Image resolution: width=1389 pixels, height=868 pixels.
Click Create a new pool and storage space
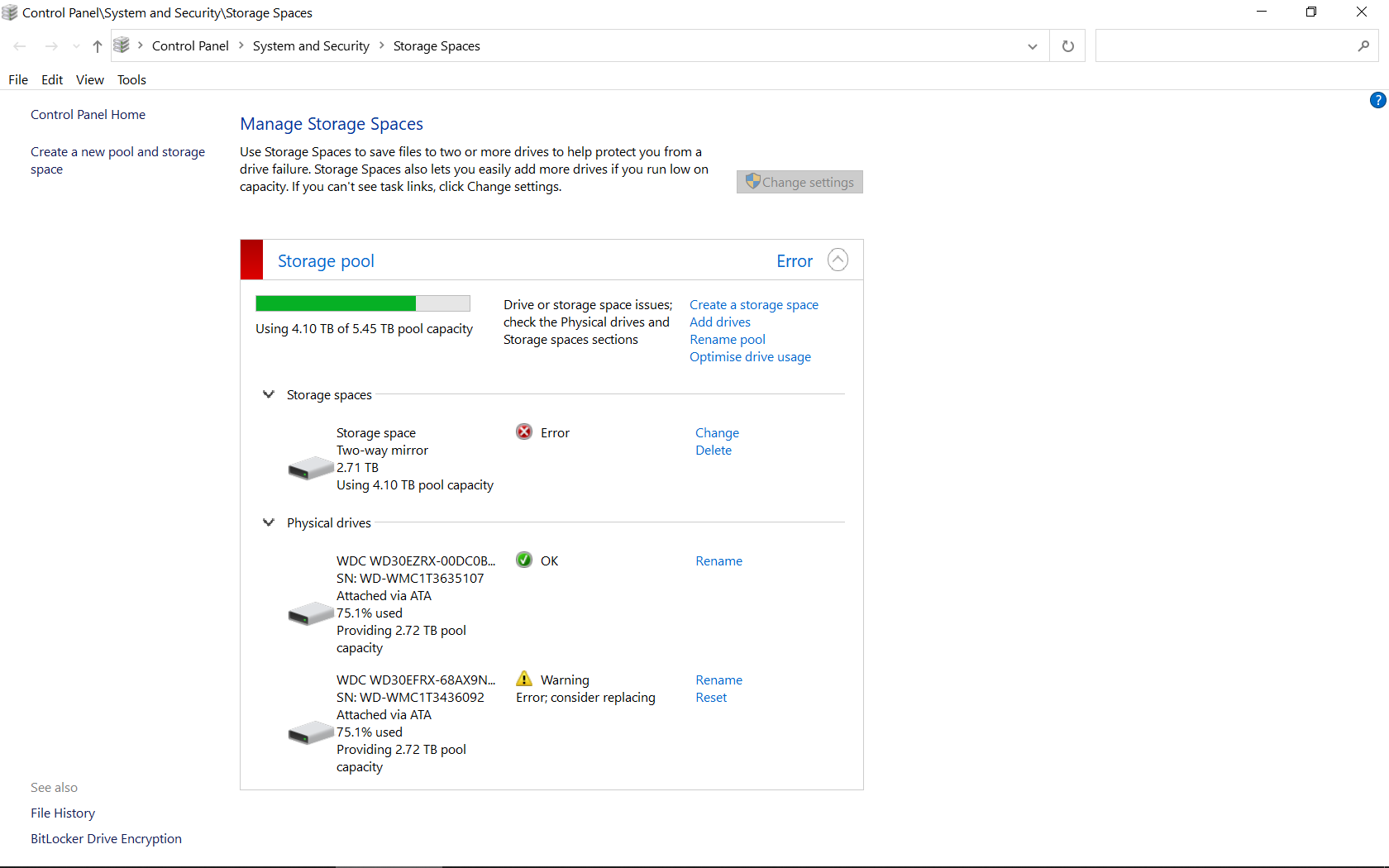pos(117,160)
